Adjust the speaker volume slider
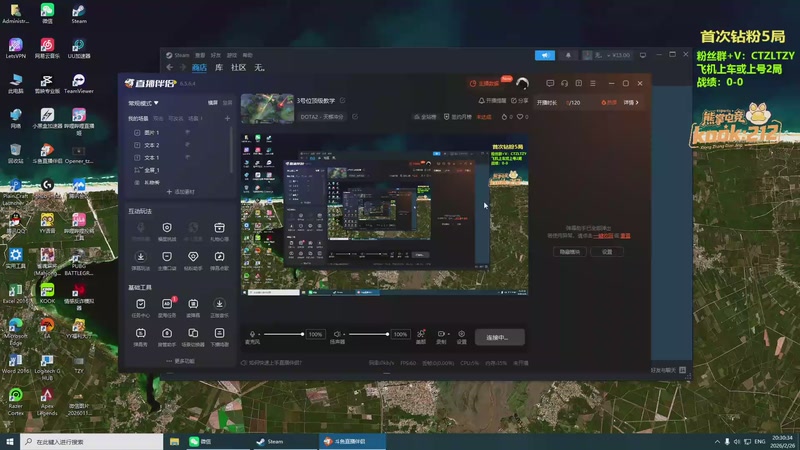Image resolution: width=800 pixels, height=450 pixels. tap(369, 334)
